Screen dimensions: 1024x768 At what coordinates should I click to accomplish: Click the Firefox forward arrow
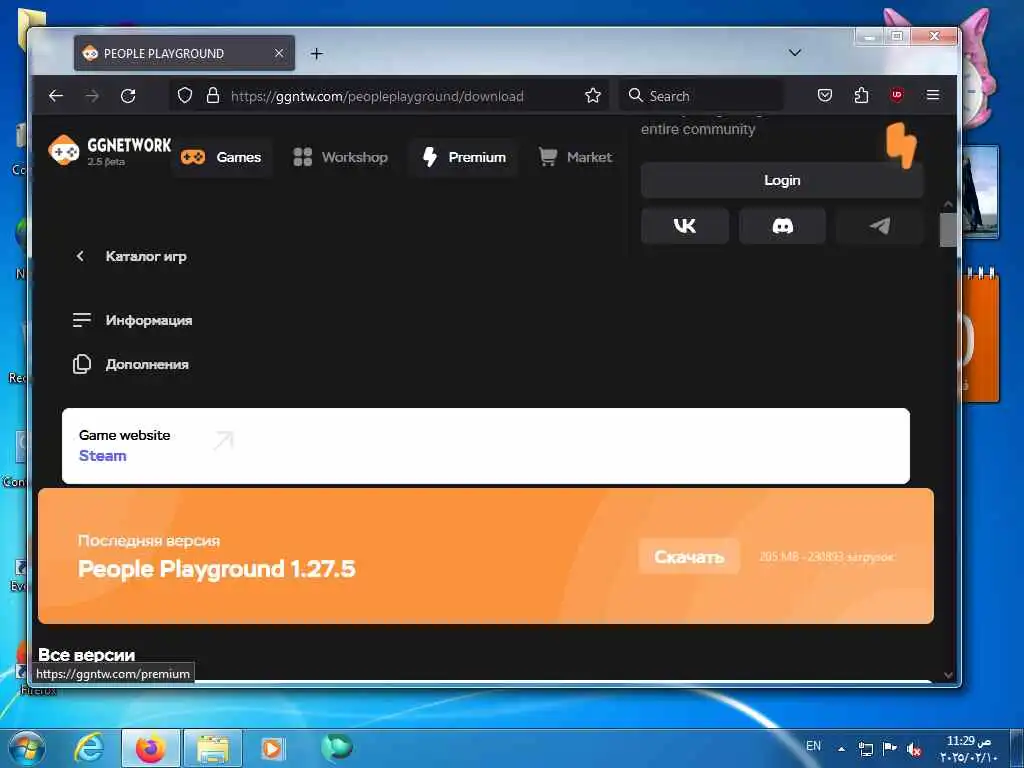coord(92,96)
